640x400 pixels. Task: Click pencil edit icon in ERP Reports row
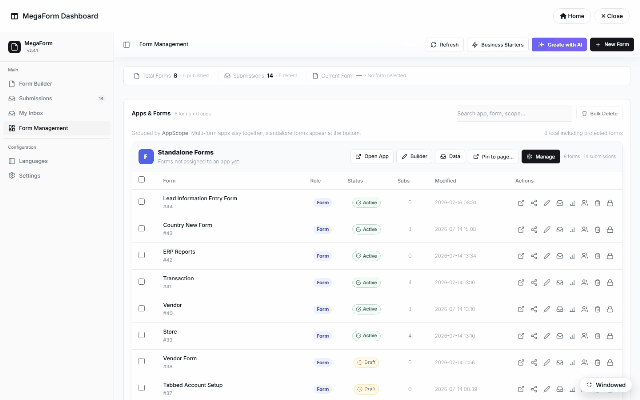point(547,256)
